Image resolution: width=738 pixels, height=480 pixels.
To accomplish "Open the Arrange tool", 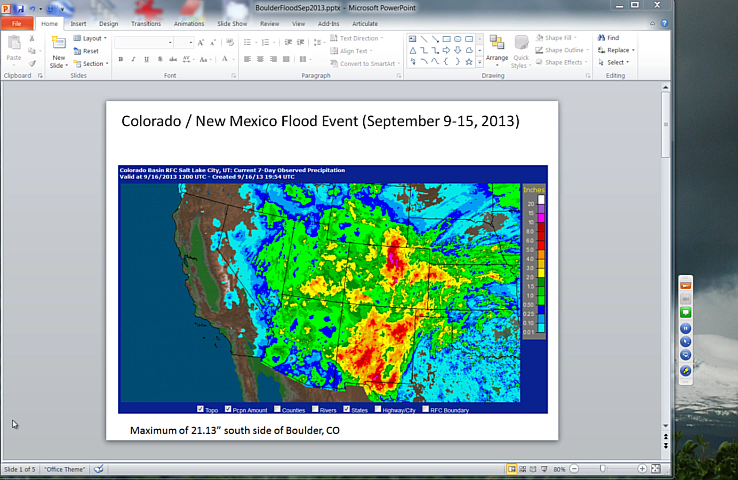I will coord(497,50).
